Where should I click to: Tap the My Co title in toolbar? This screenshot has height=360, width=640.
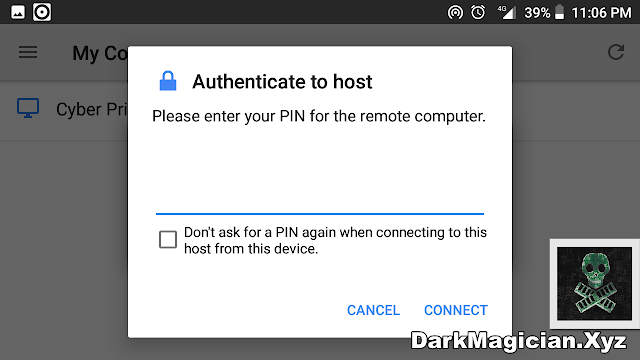pos(100,53)
